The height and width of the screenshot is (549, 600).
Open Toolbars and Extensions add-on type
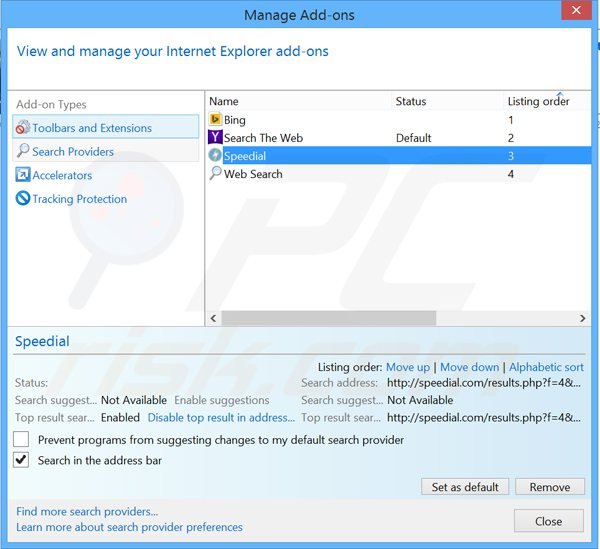106,127
